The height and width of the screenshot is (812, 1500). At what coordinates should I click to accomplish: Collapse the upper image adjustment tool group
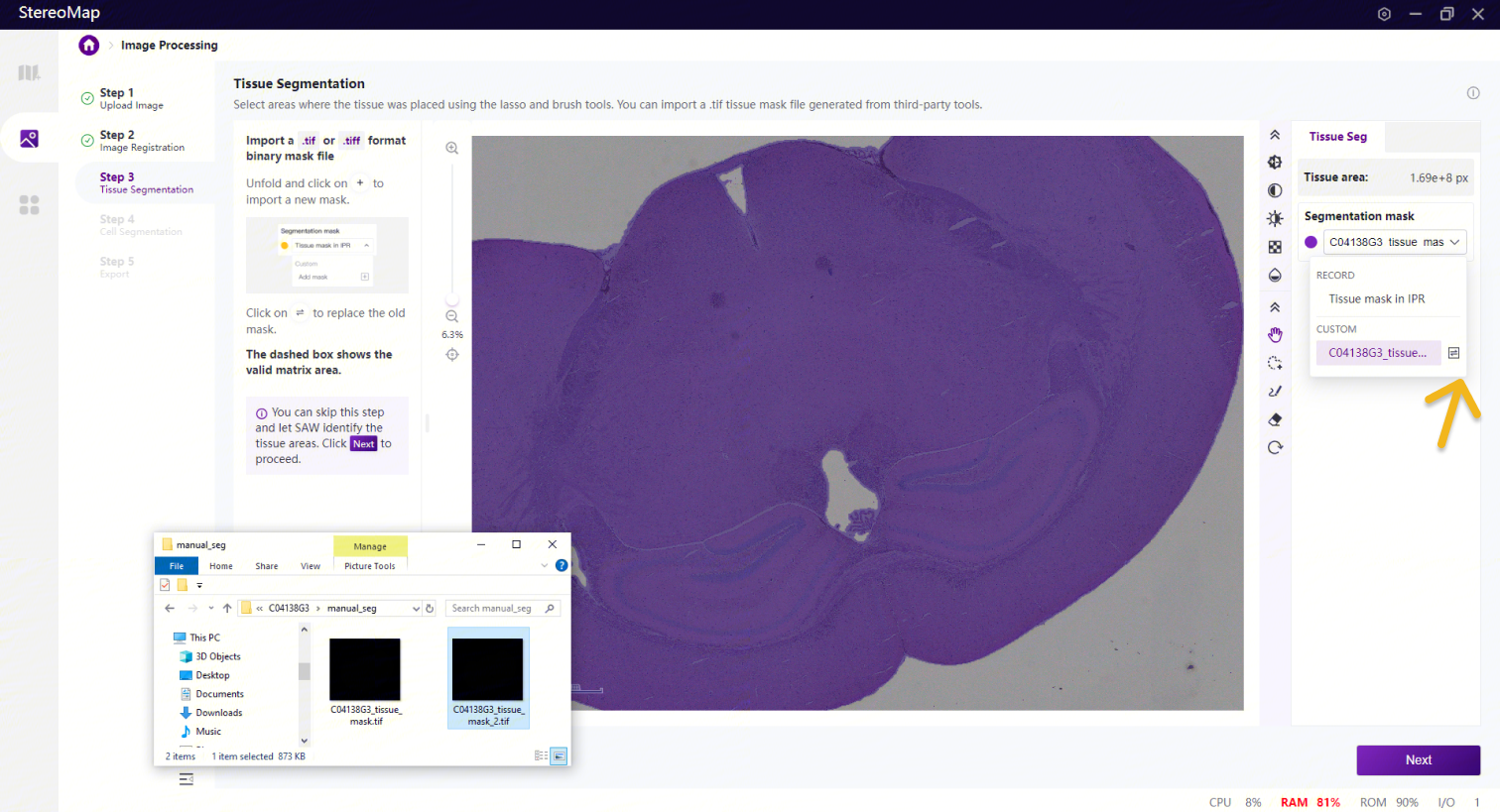click(x=1275, y=135)
